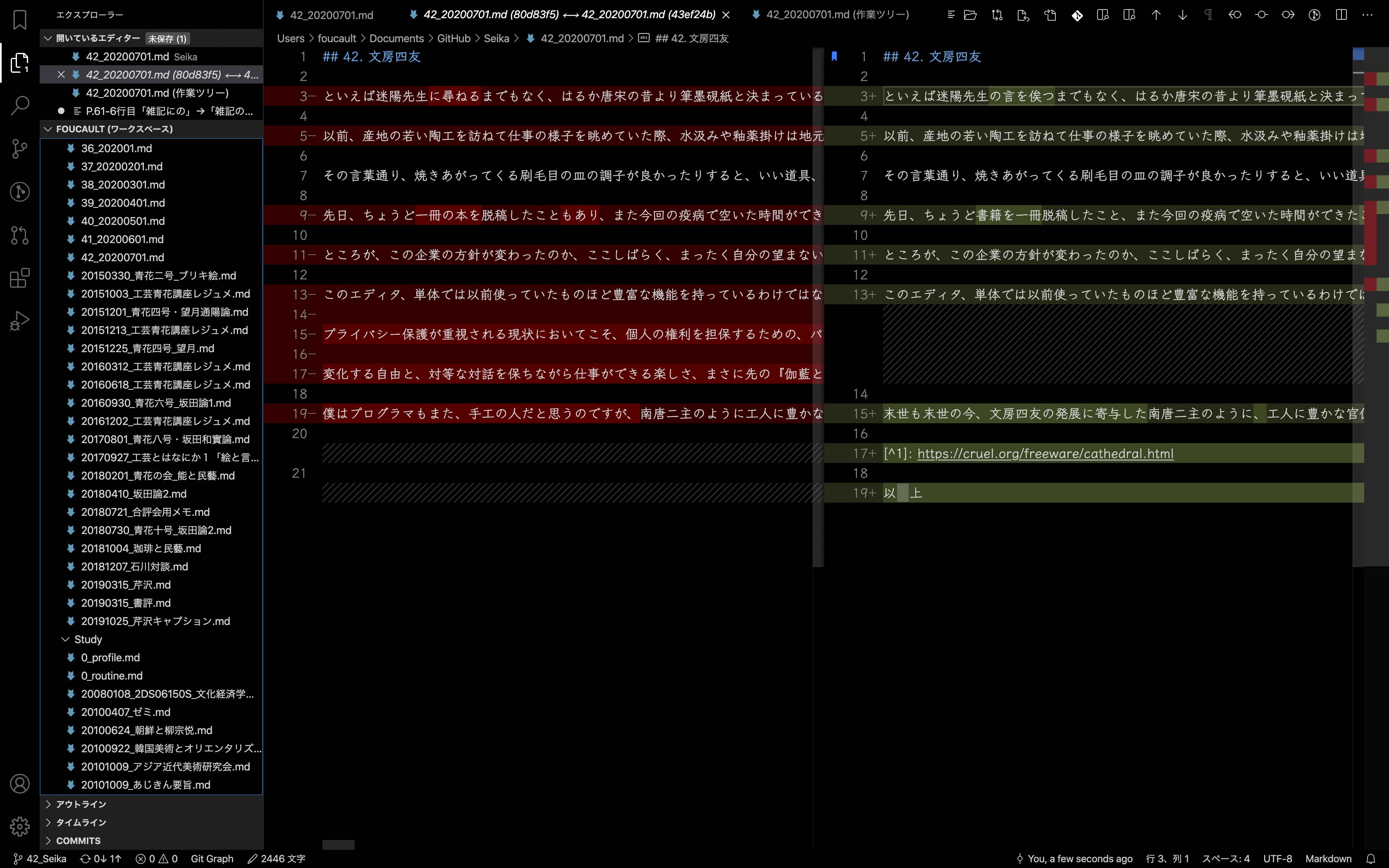The width and height of the screenshot is (1389, 868).
Task: Open 20181004_珈琲と民藝.md file
Action: click(x=152, y=548)
